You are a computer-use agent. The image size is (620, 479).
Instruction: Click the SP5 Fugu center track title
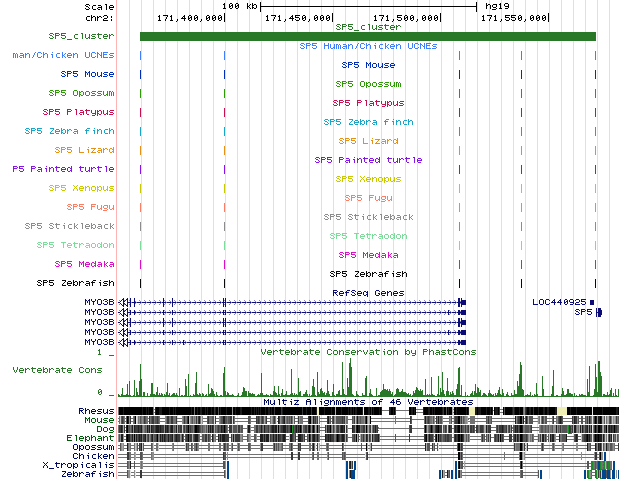[367, 198]
